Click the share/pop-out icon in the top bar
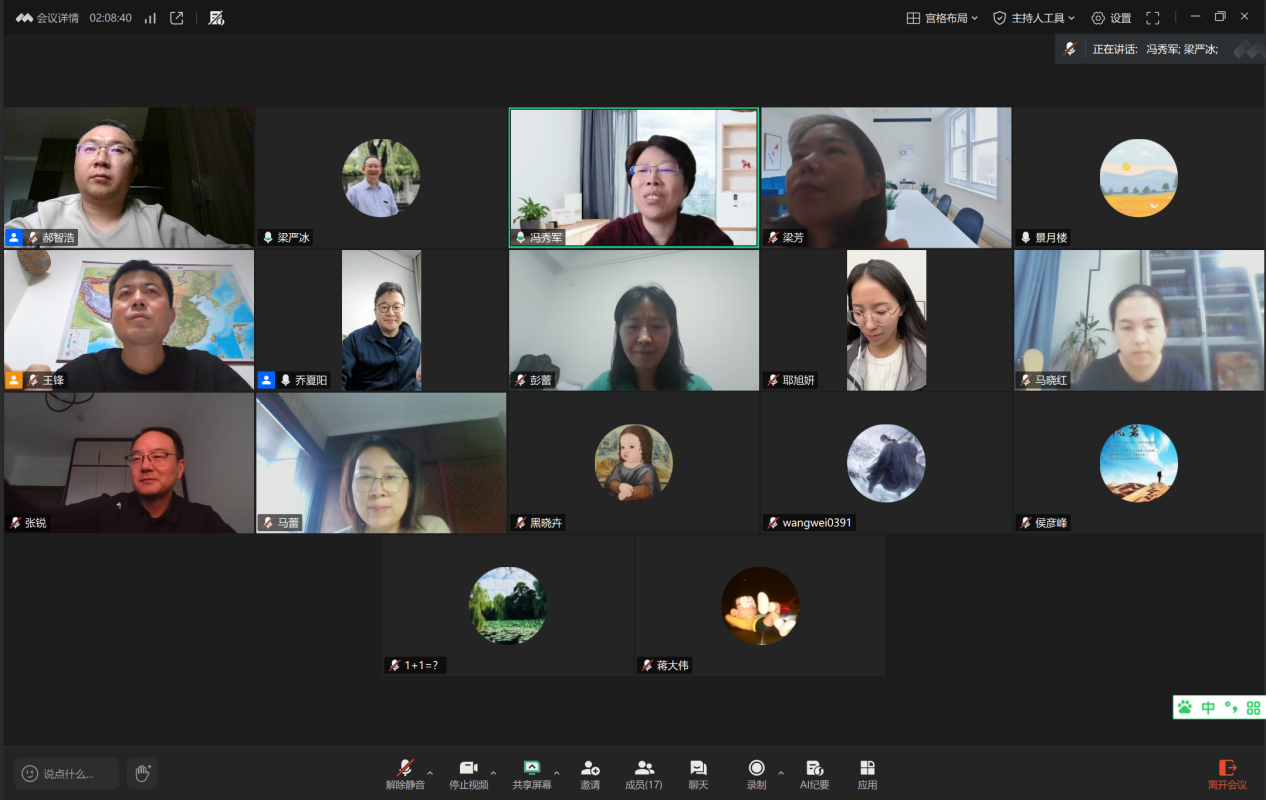 (x=177, y=18)
